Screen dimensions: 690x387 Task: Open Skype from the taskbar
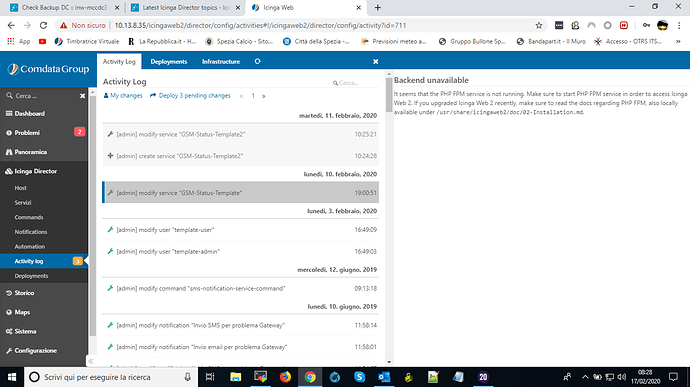pos(360,377)
